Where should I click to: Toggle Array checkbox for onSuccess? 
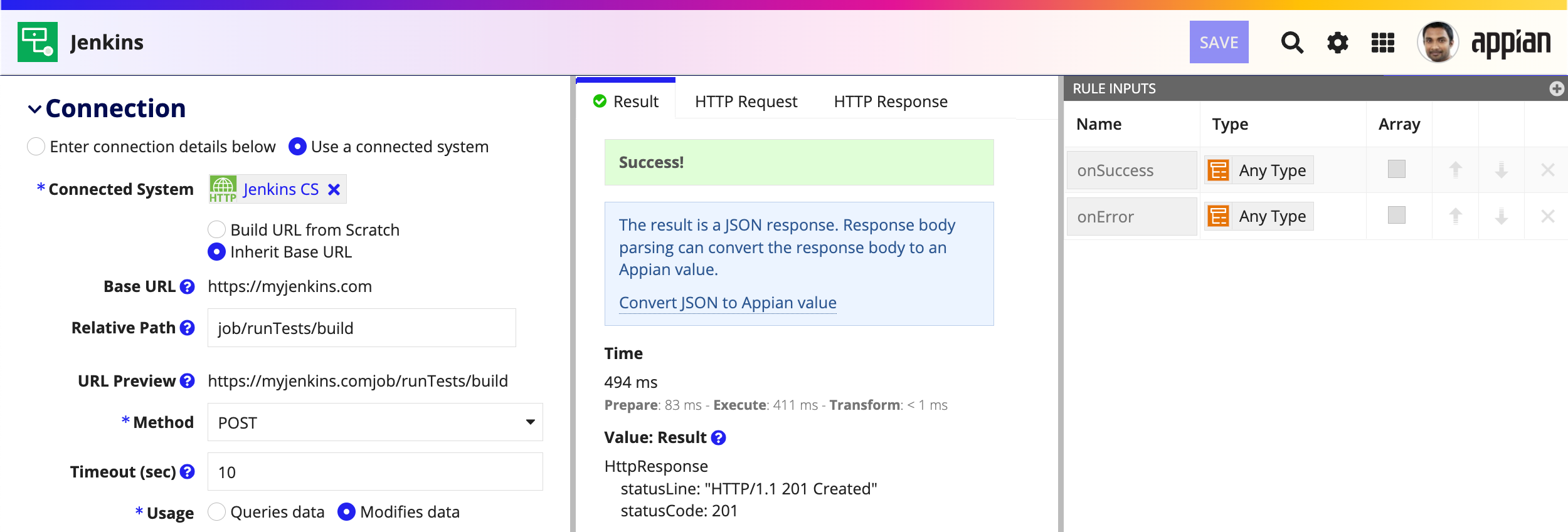pos(1396,169)
